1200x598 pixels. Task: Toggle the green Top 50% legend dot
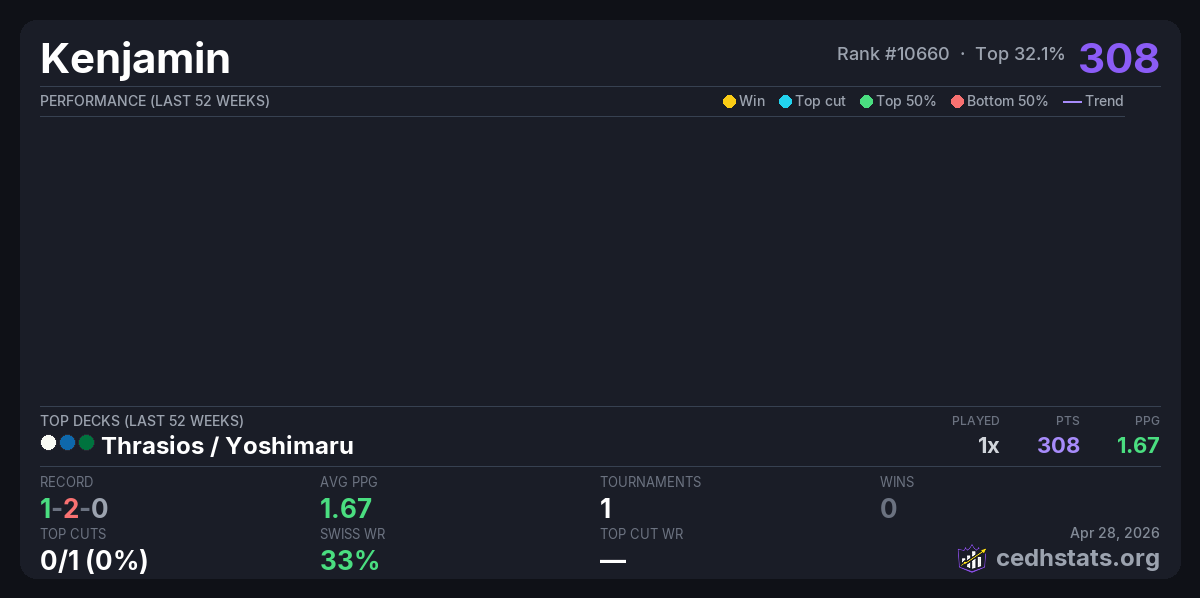(x=866, y=101)
